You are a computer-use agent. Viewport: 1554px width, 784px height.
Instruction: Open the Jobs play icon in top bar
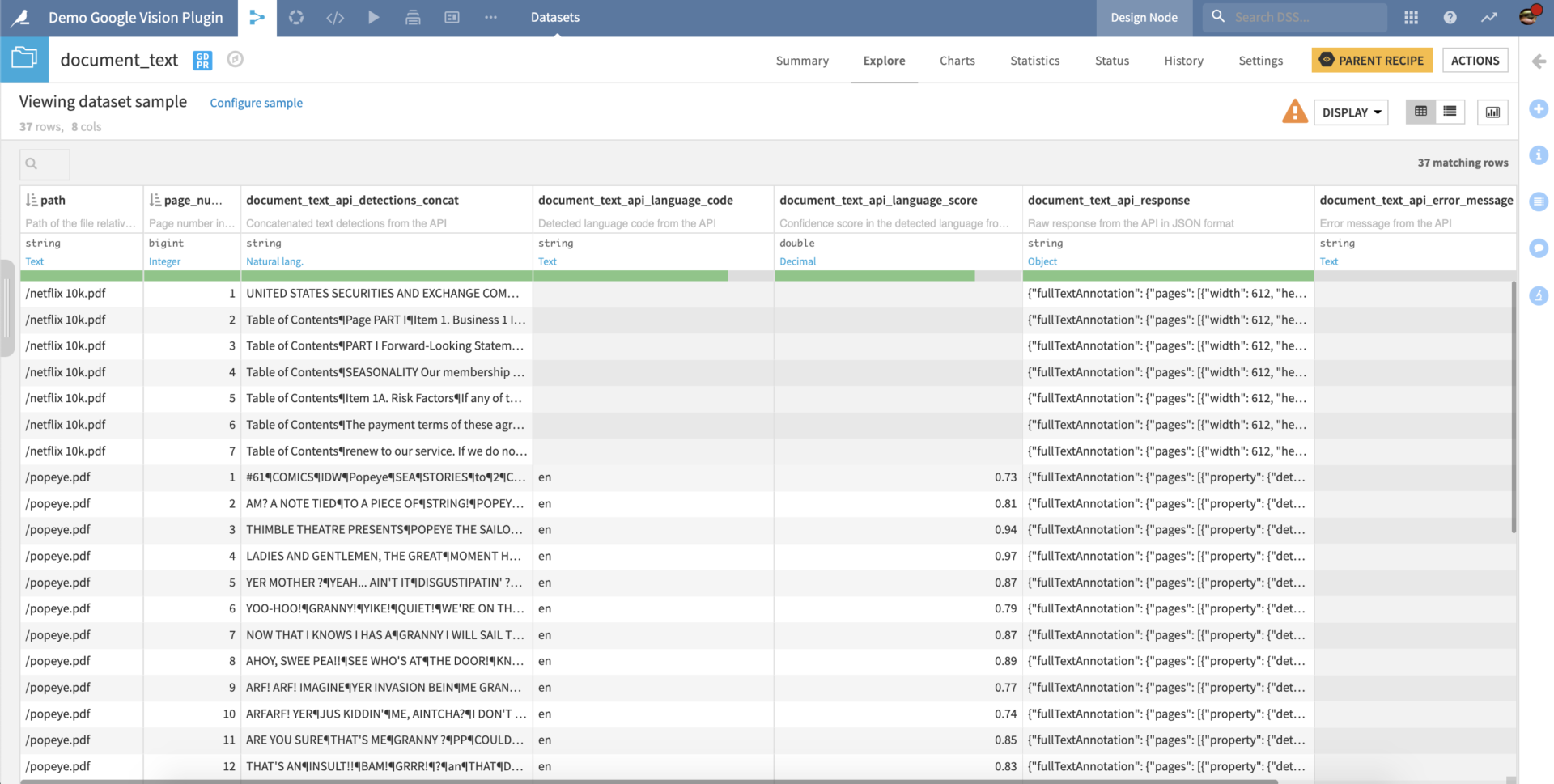coord(374,17)
